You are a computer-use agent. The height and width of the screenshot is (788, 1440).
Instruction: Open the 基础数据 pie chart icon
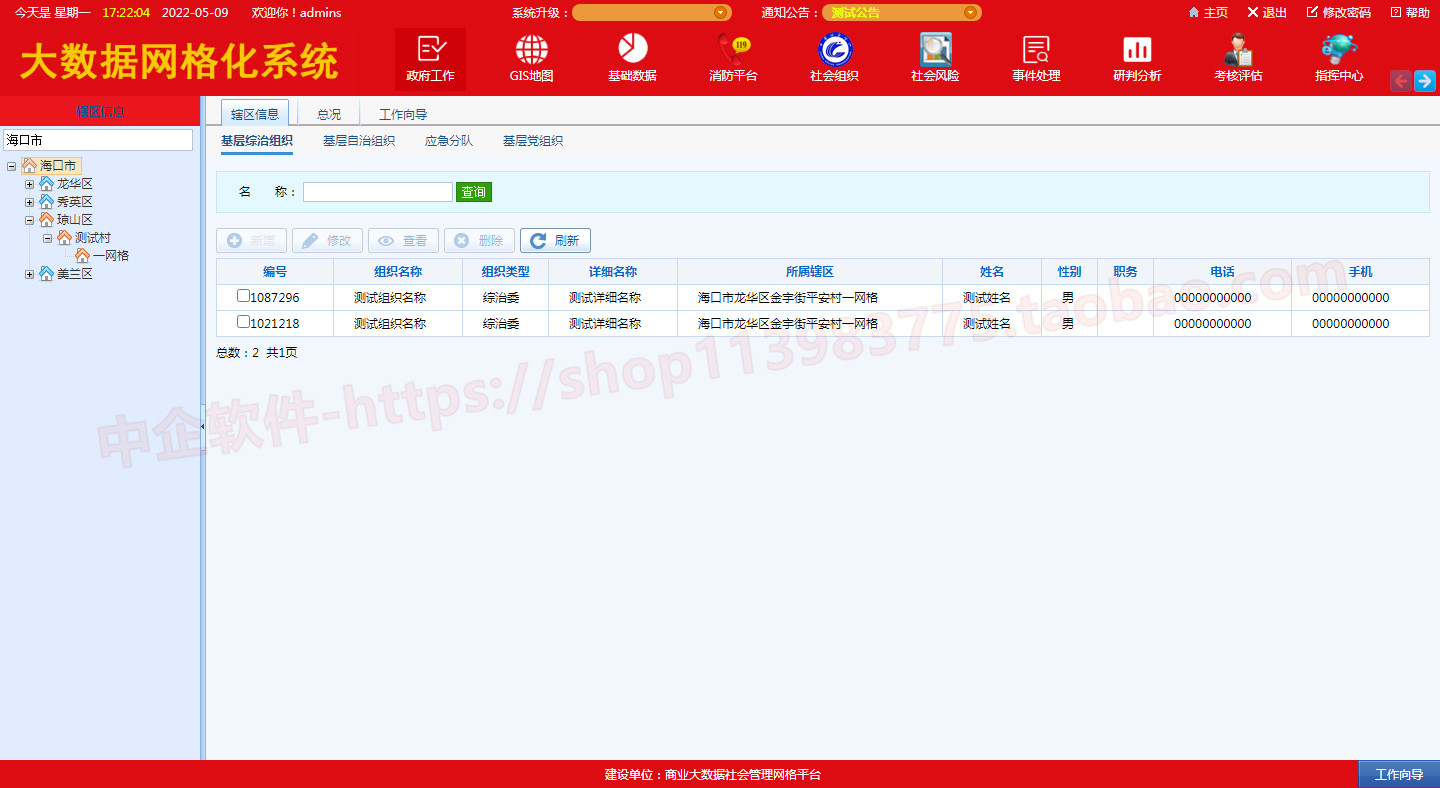click(632, 49)
